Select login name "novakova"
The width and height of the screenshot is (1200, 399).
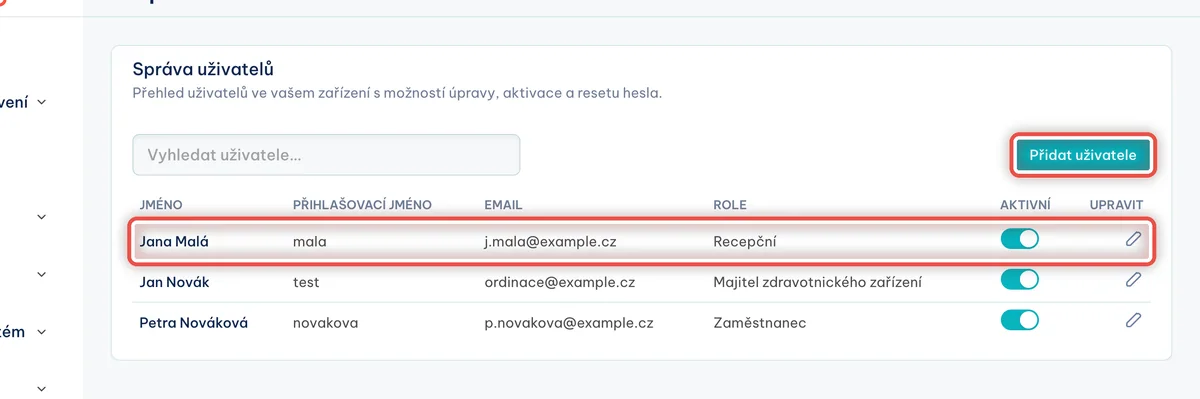[x=325, y=322]
